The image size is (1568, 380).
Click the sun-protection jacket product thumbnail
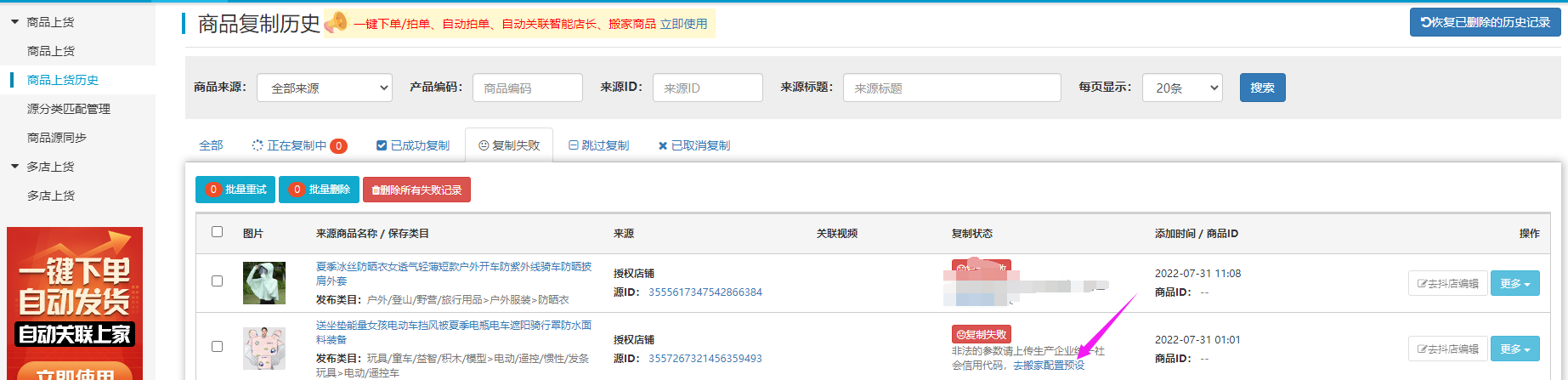pyautogui.click(x=263, y=283)
